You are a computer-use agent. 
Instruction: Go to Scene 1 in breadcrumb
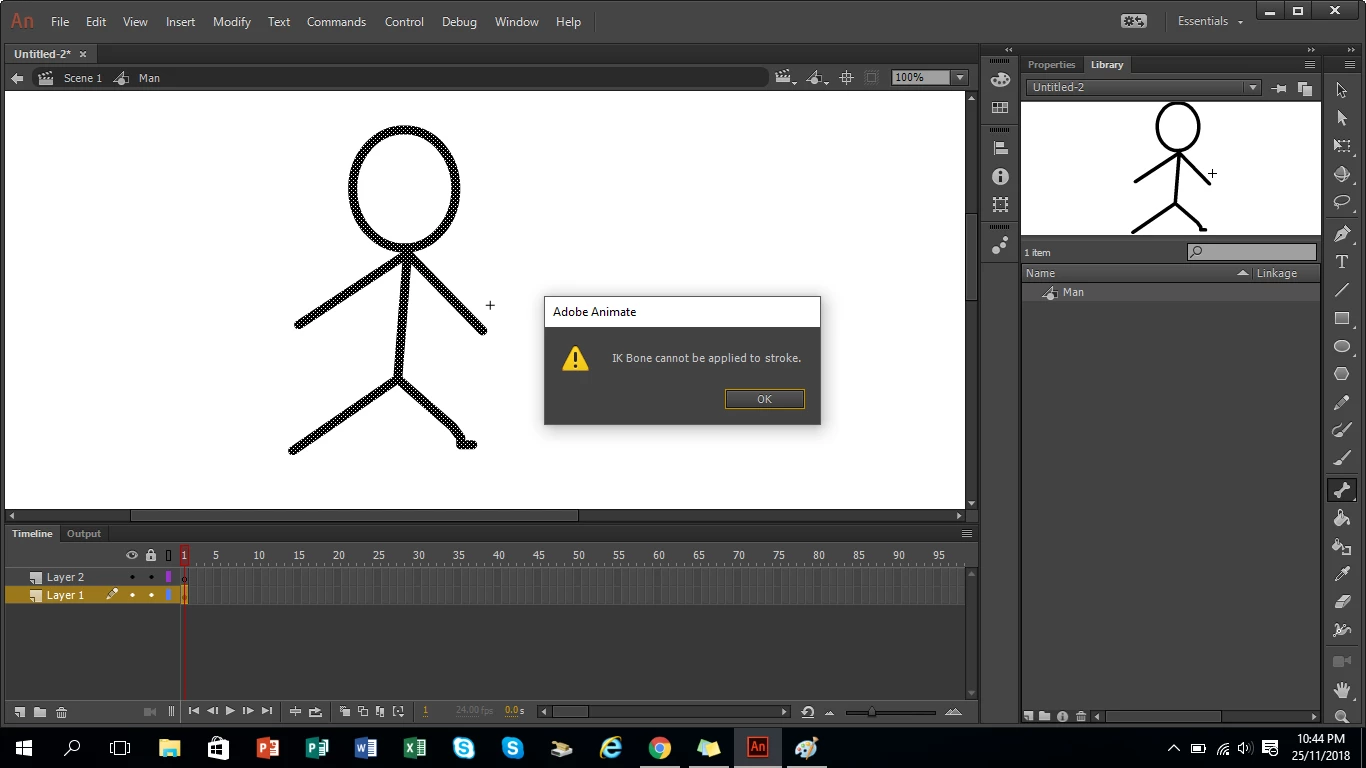83,78
